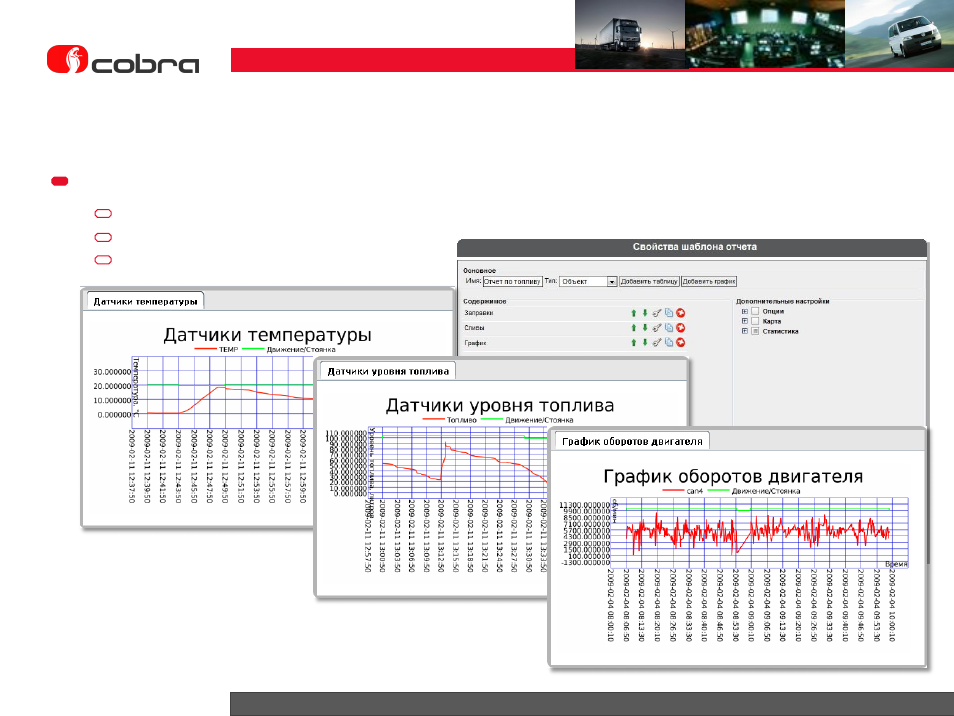Move График row up with green arrow
The width and height of the screenshot is (954, 716).
coord(633,342)
